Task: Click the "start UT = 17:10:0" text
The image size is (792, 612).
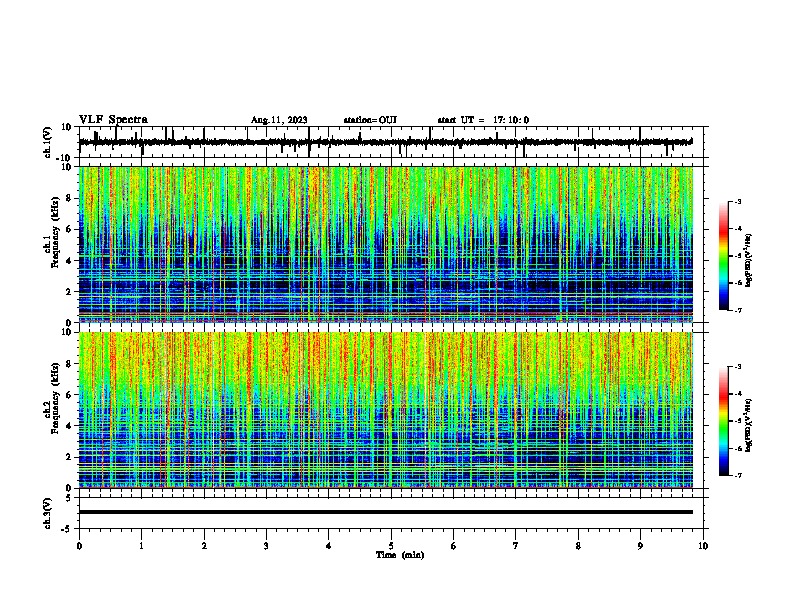Action: coord(483,120)
